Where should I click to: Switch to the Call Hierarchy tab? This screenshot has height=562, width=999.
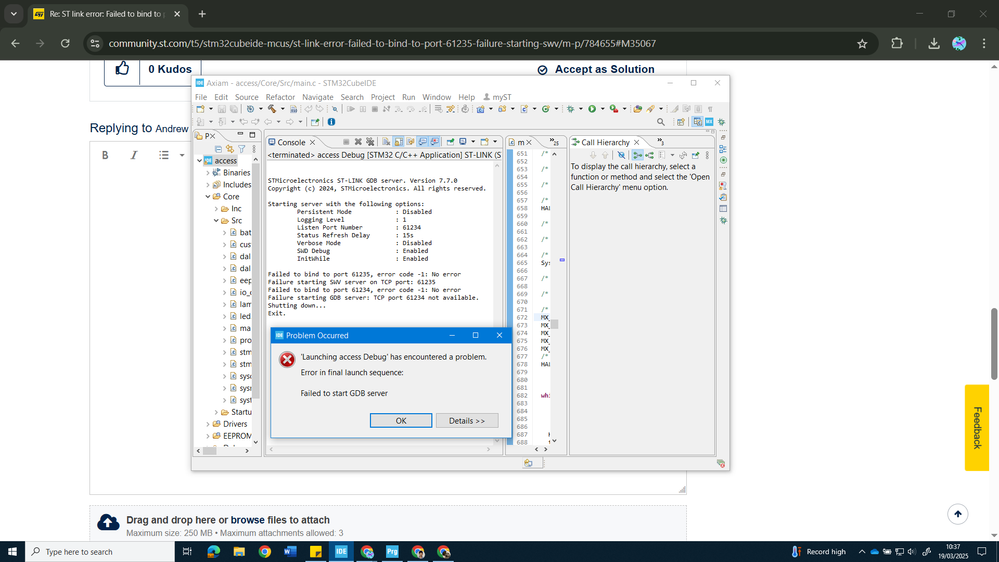click(605, 143)
